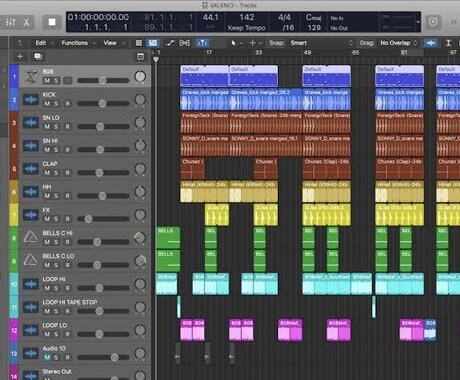Click the 01:00:00:00.00 timecode display
Image resolution: width=460 pixels, height=380 pixels.
(98, 17)
